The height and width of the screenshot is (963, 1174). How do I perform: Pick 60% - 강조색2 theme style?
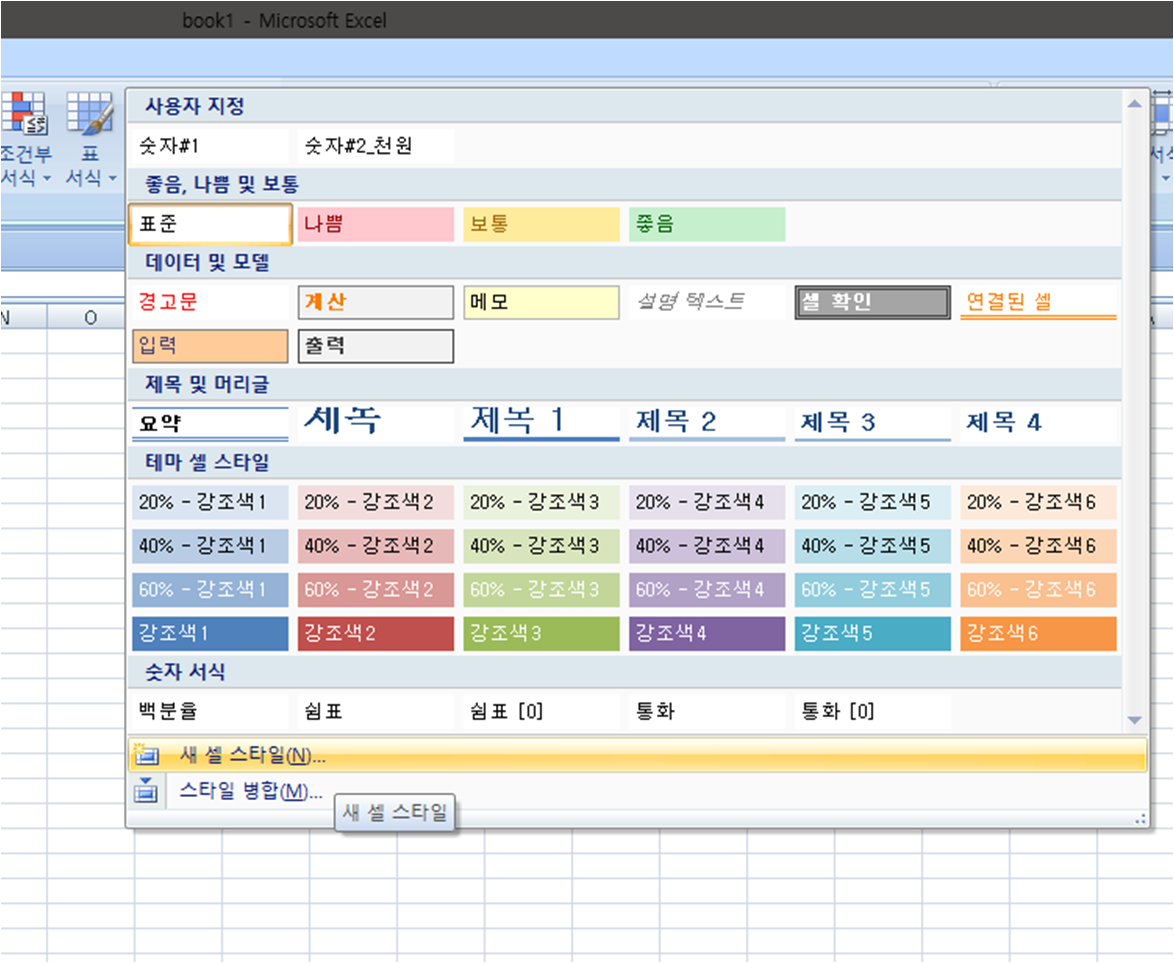[375, 590]
